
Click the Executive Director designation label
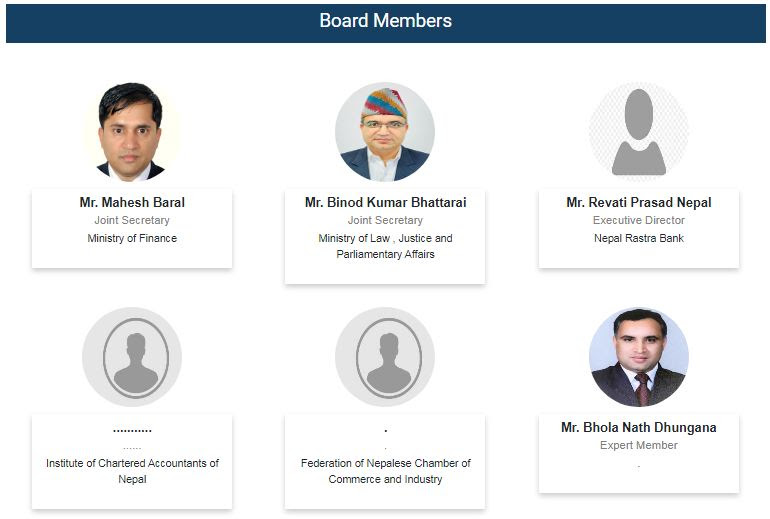click(x=638, y=220)
